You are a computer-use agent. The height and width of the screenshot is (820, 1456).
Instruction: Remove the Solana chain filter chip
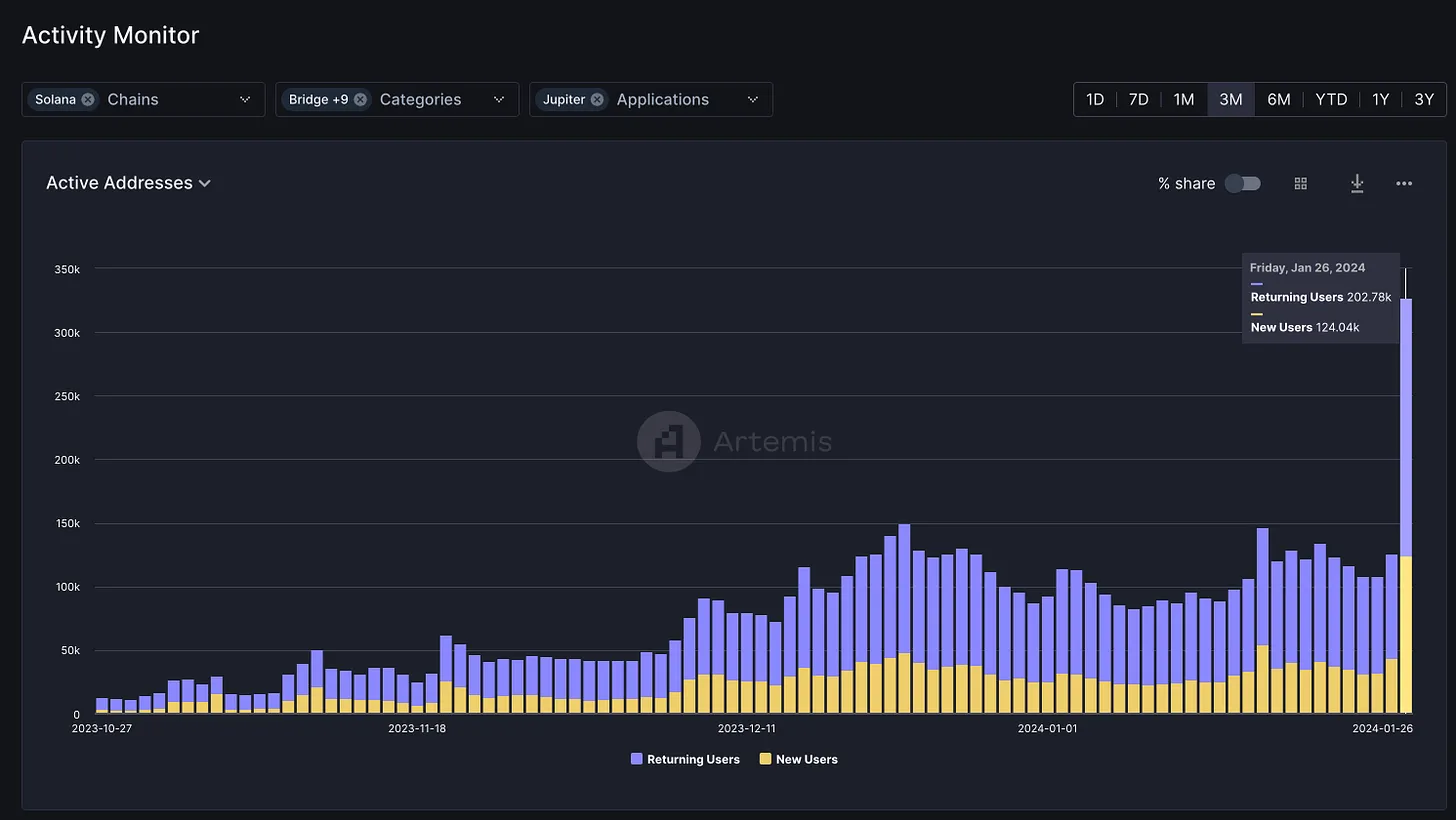point(88,99)
